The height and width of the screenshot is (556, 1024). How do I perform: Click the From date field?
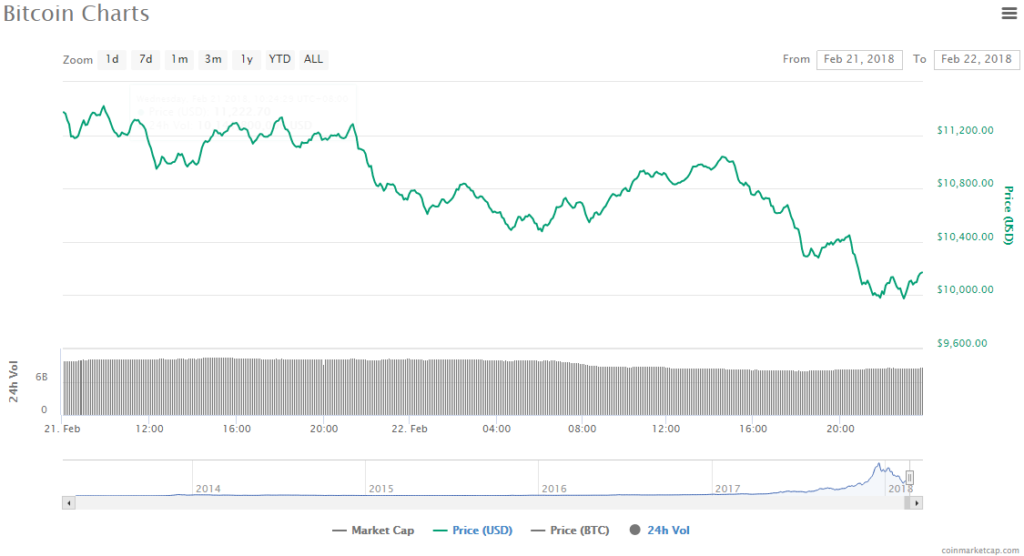(859, 59)
